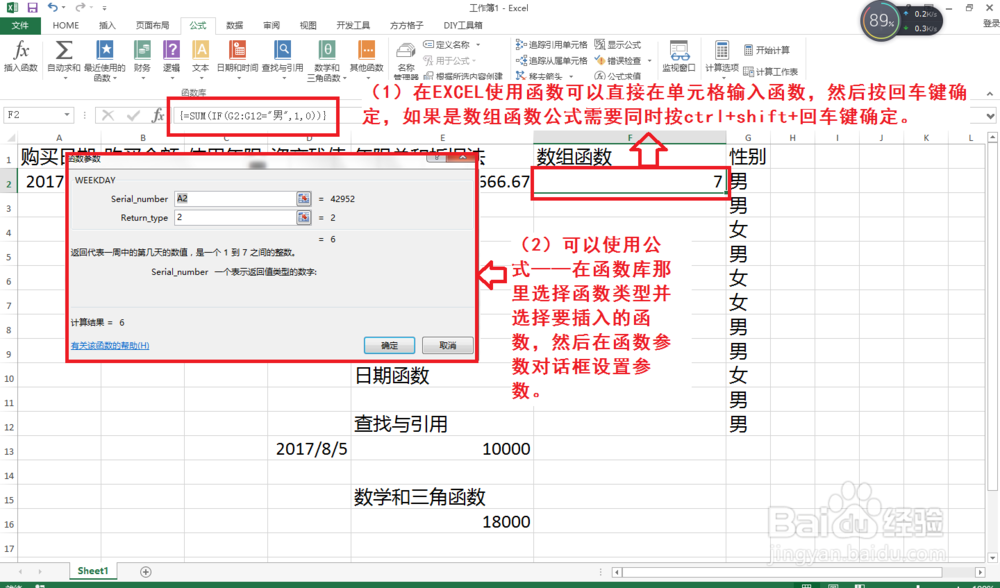Click the Save icon in quick access toolbar
This screenshot has width=1000, height=588.
[x=32, y=8]
